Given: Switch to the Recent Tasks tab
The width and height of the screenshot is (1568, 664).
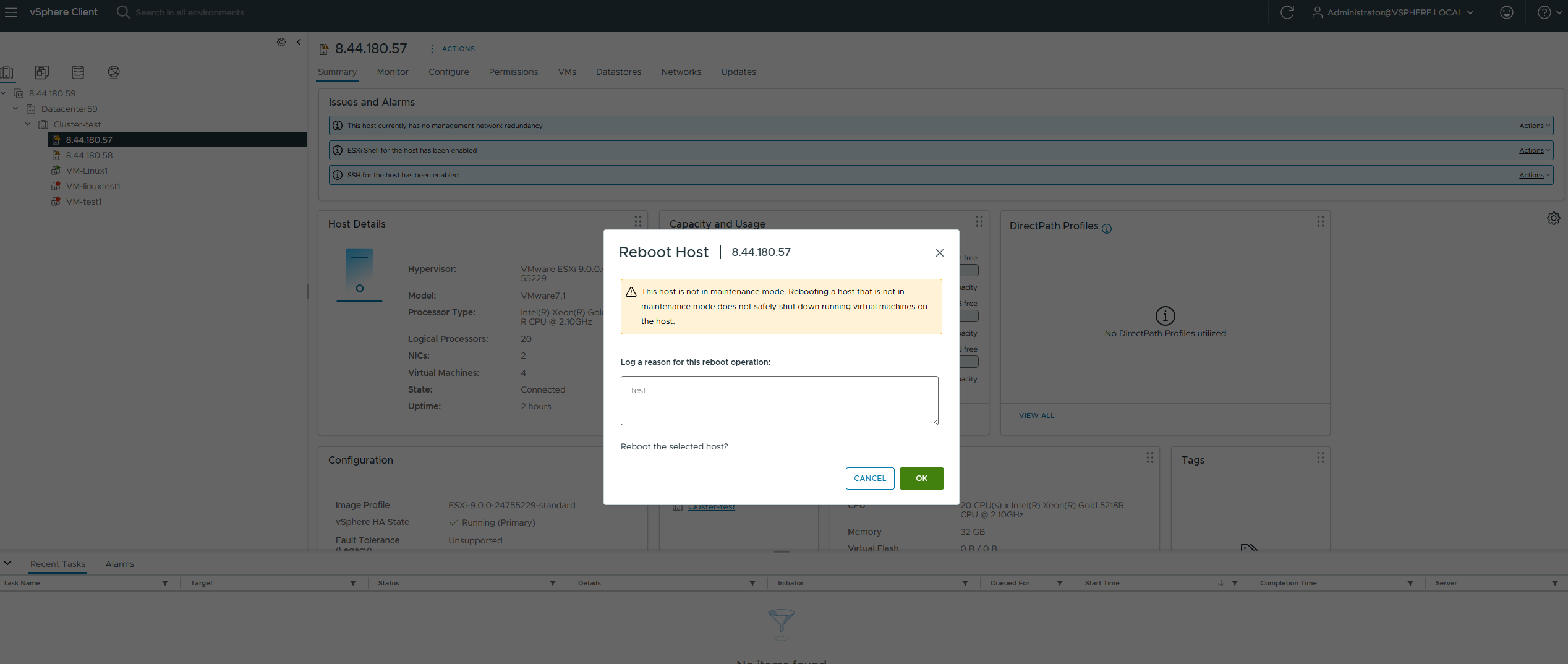Looking at the screenshot, I should [x=58, y=564].
